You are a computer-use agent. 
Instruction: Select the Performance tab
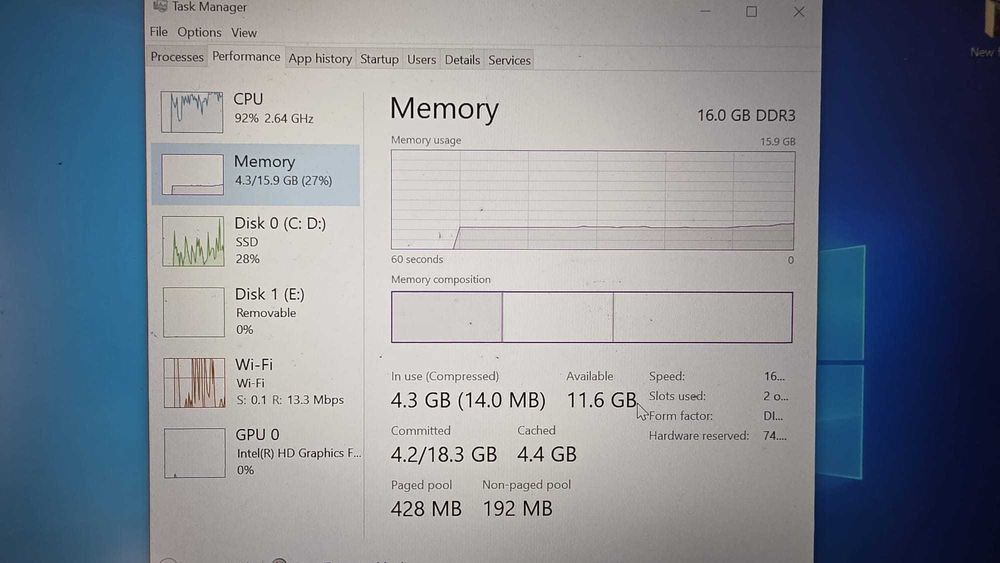246,57
